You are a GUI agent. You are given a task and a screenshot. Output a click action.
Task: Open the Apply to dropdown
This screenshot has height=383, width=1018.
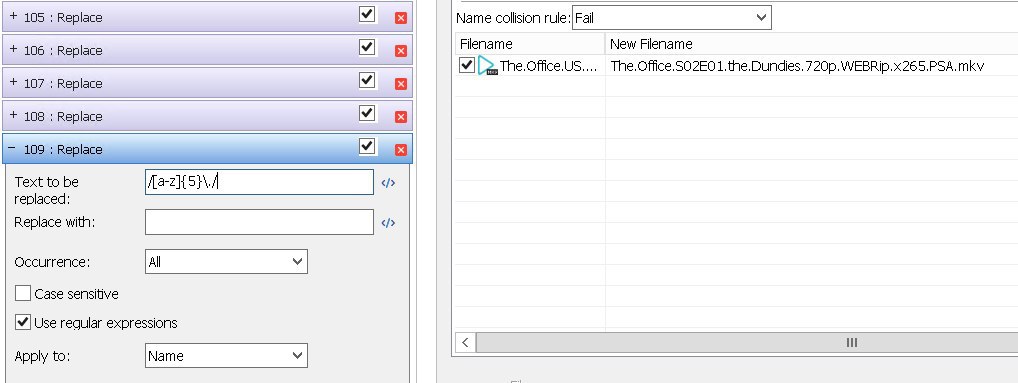pyautogui.click(x=226, y=356)
